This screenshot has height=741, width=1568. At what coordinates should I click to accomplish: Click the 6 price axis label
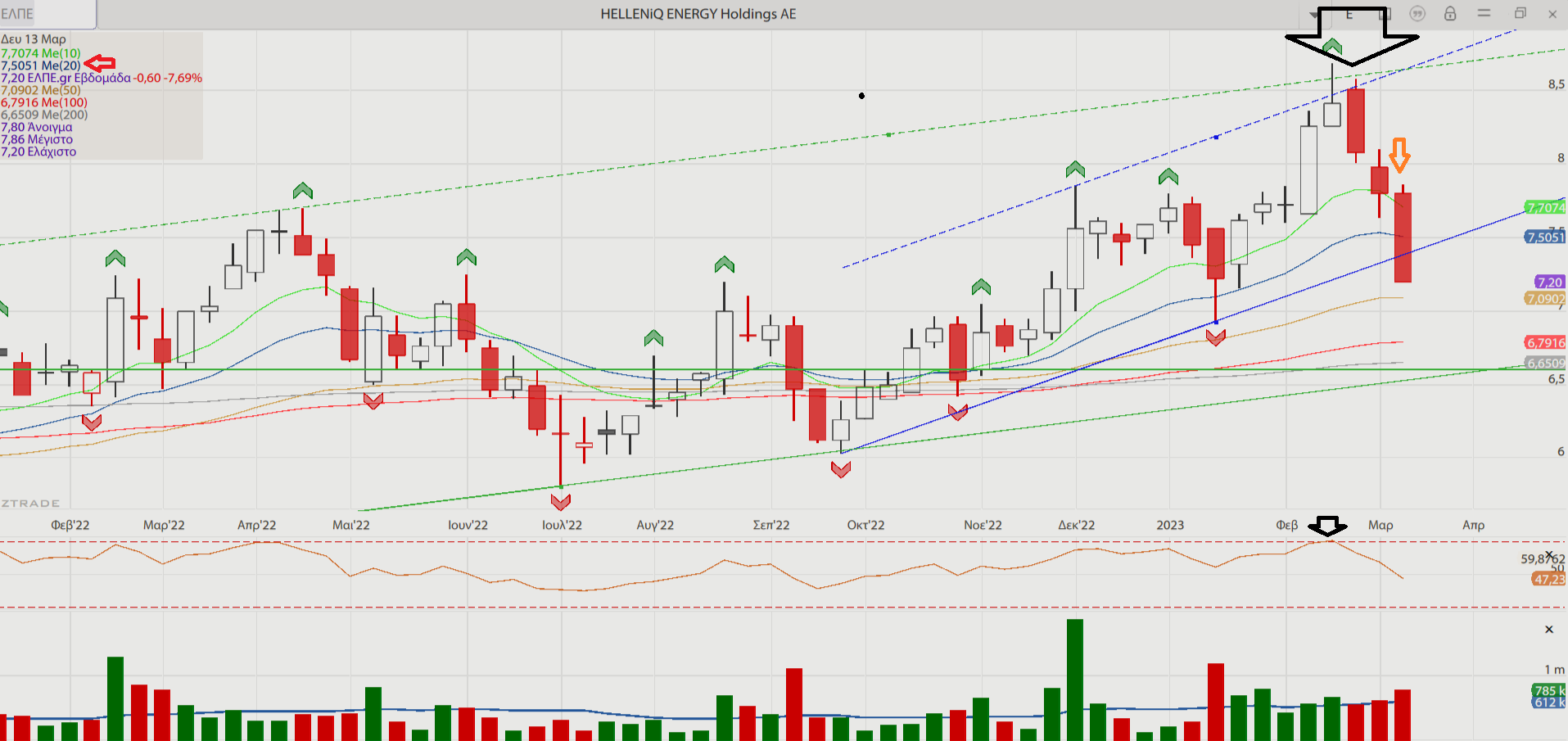tap(1561, 451)
